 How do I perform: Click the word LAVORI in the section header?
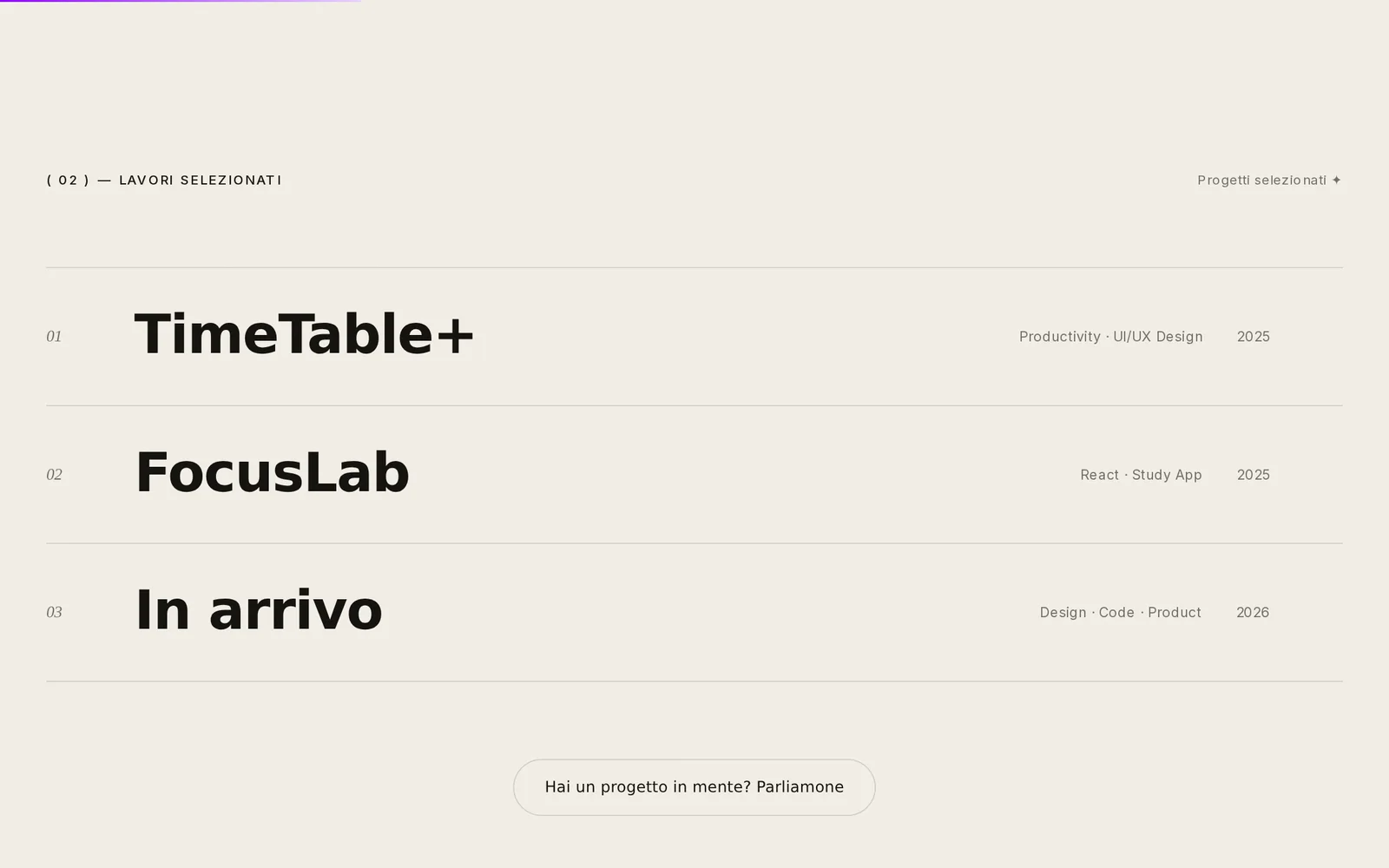point(146,181)
